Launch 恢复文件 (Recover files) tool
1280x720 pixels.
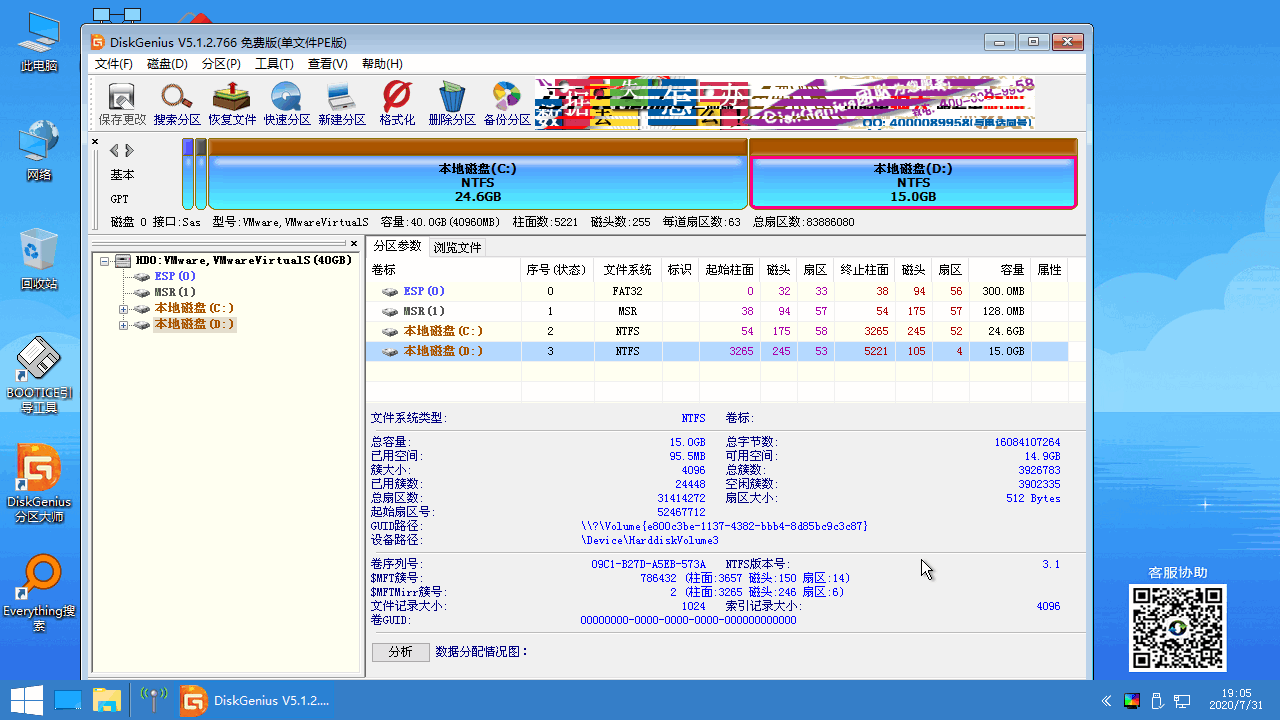232,104
